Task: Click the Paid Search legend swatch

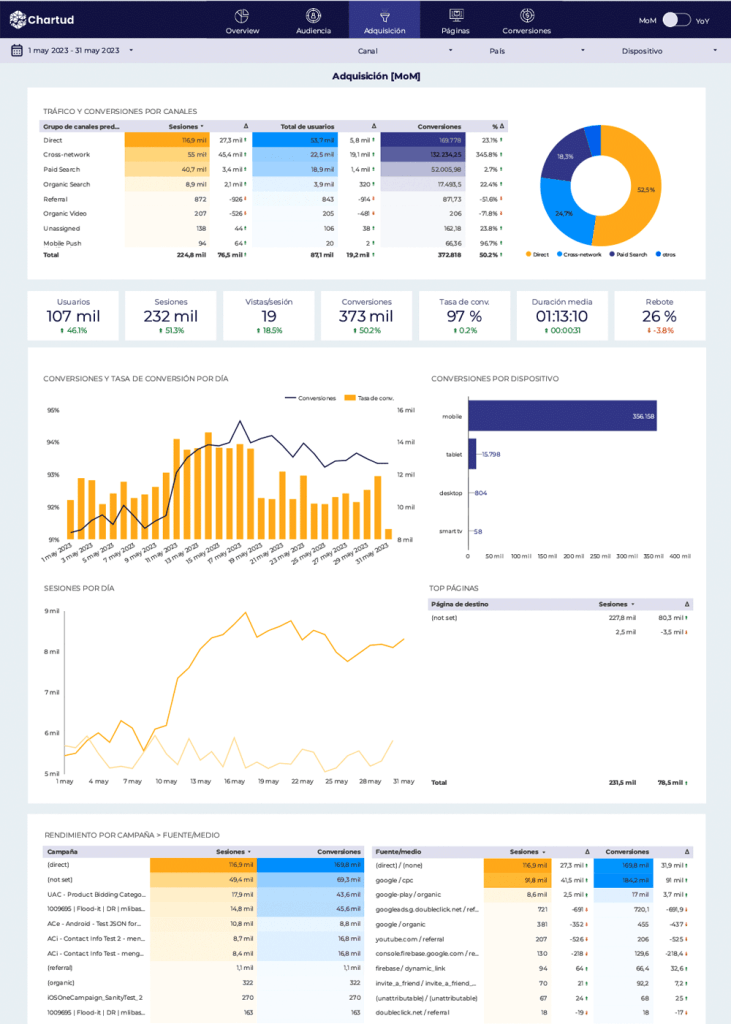Action: (x=612, y=254)
